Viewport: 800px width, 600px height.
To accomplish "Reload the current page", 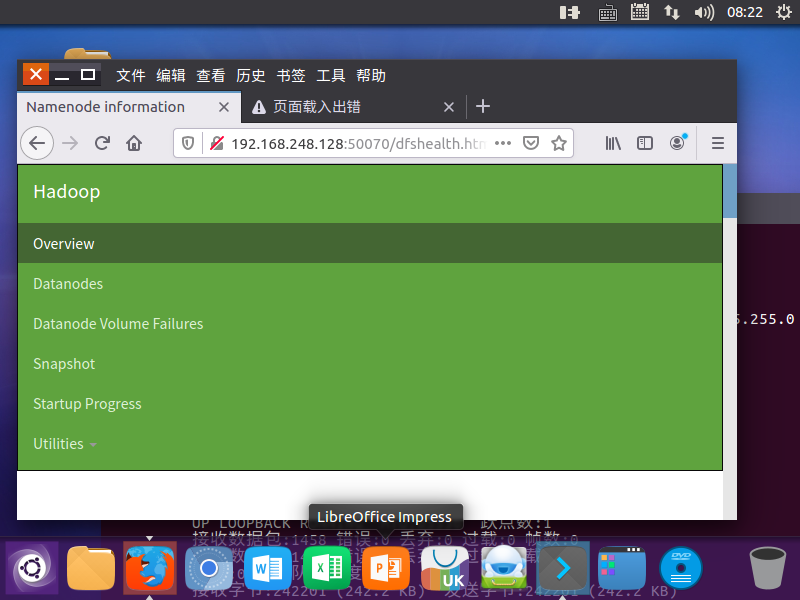I will click(x=102, y=143).
